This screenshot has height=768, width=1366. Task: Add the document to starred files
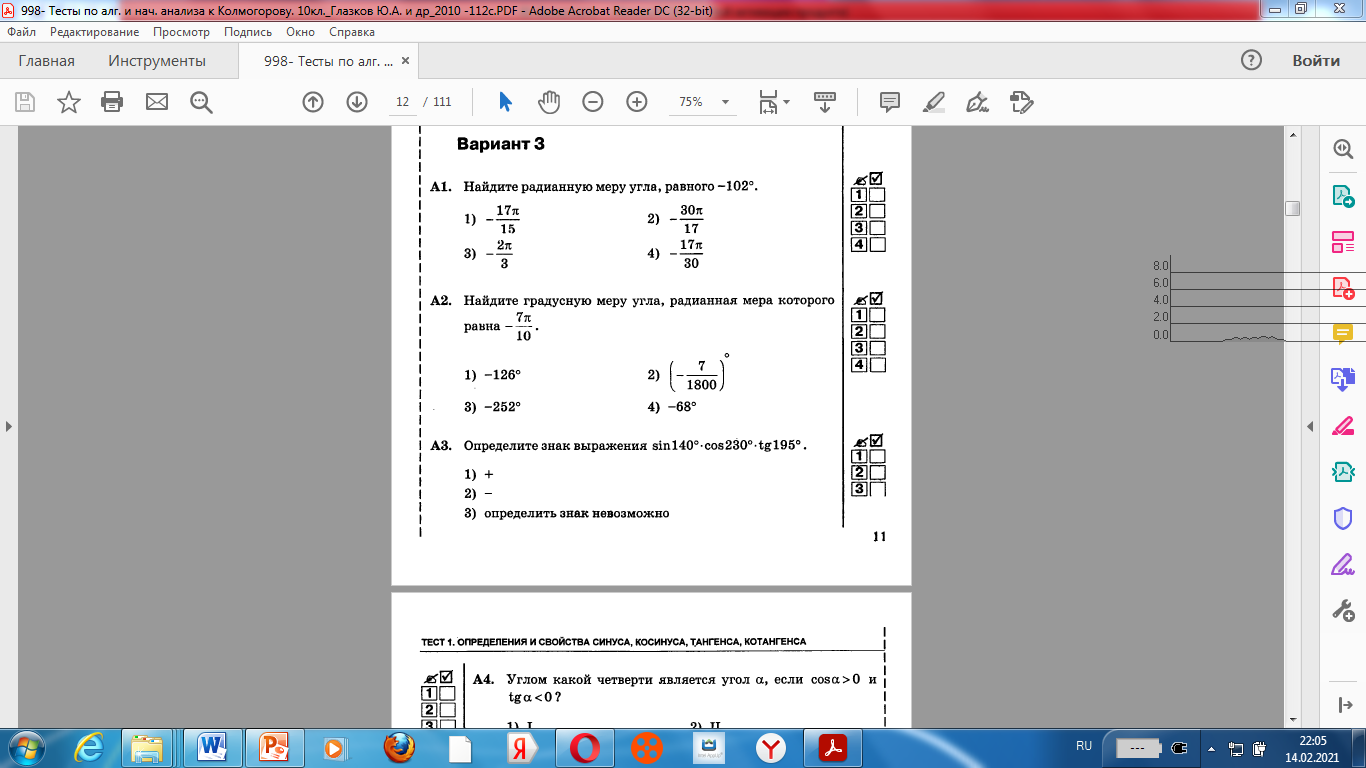tap(69, 102)
